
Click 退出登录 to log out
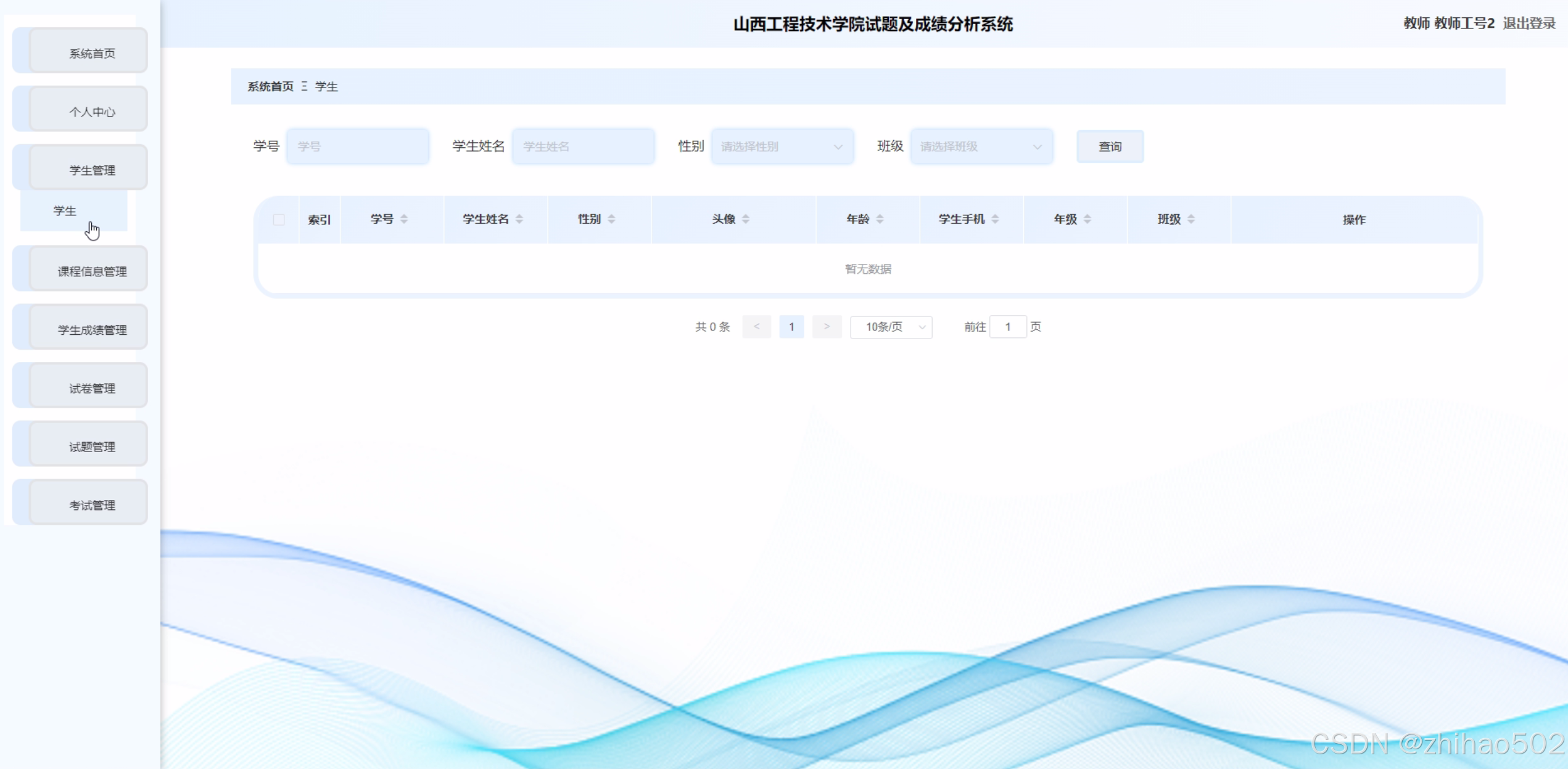click(1529, 23)
